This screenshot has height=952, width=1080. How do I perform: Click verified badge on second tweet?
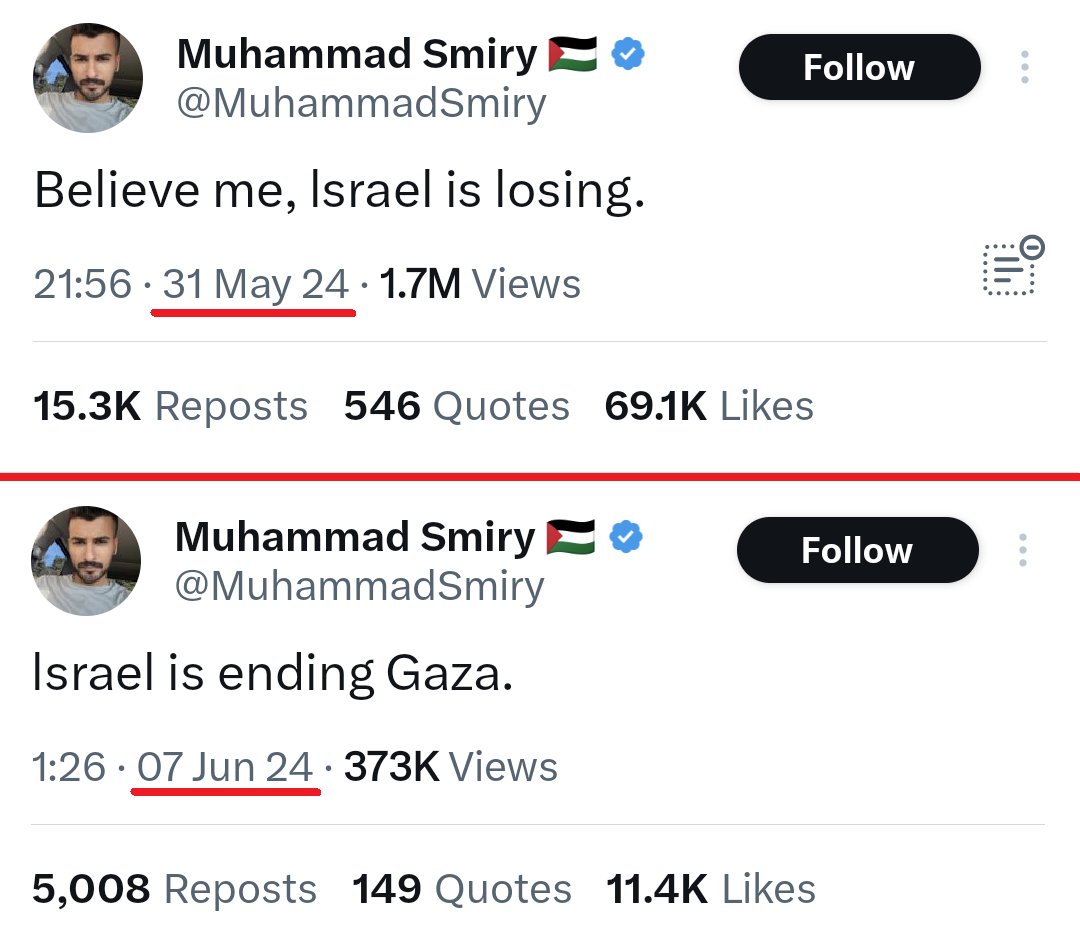[x=625, y=537]
